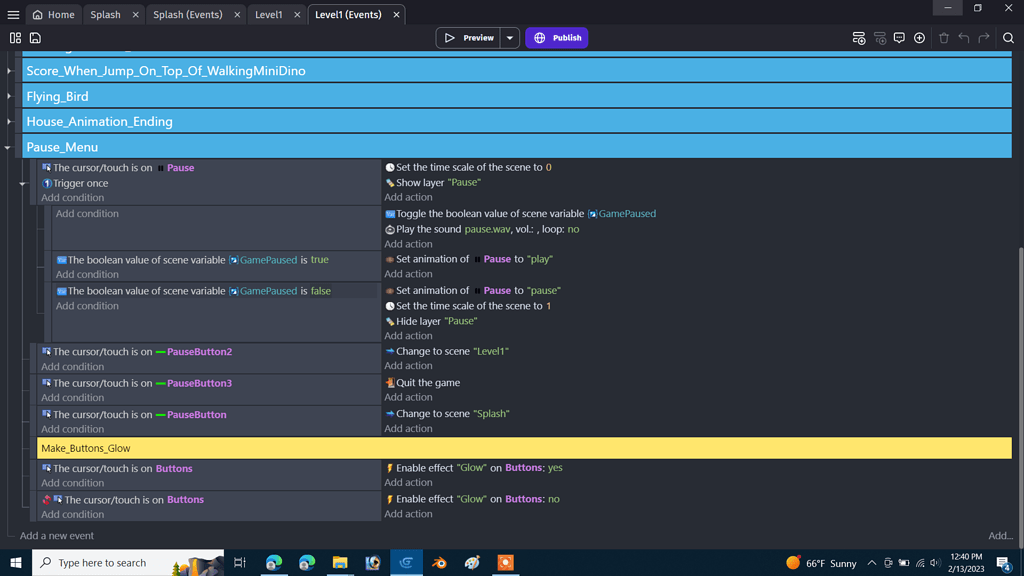This screenshot has height=576, width=1024.
Task: Add condition under Trigger once
Action: coord(72,198)
